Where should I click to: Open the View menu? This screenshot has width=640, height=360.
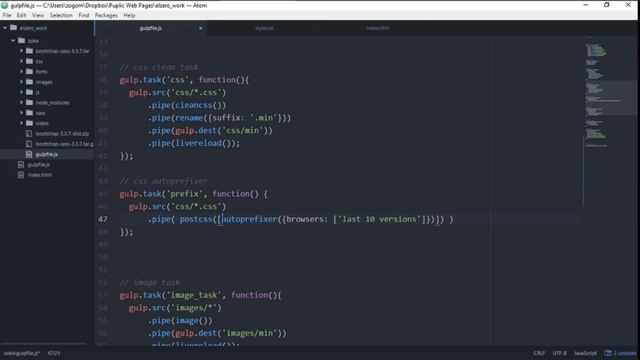click(38, 15)
